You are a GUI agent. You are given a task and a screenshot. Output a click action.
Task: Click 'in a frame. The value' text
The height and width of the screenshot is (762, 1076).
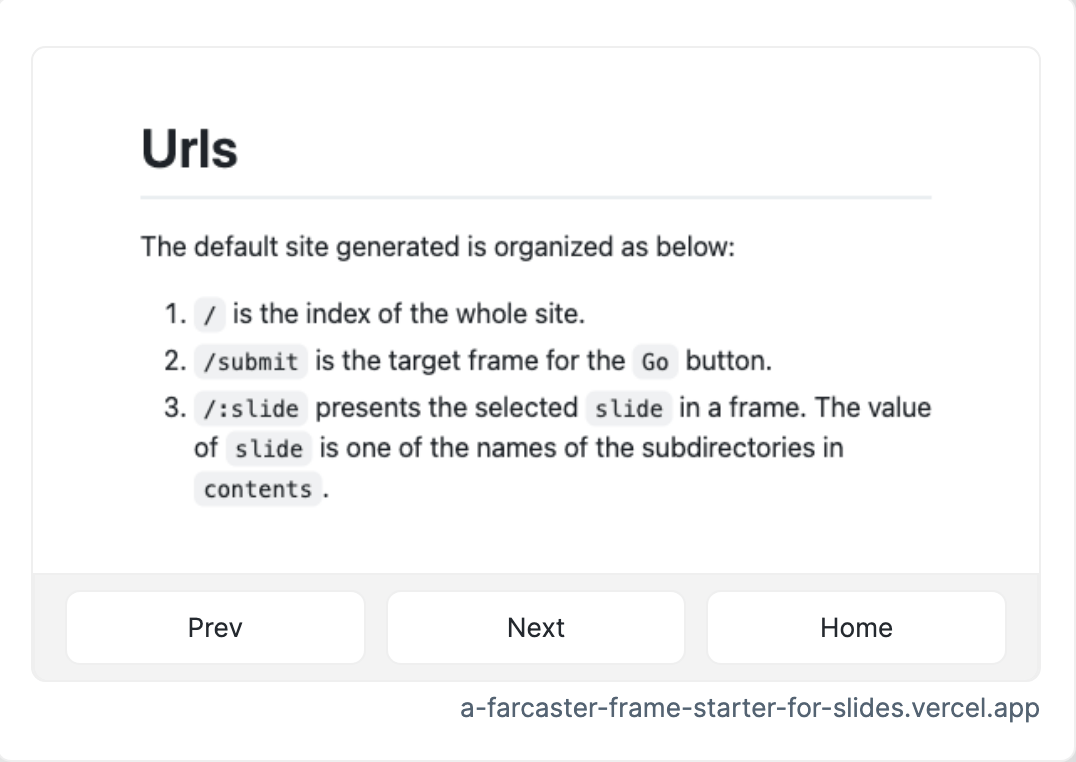point(806,408)
